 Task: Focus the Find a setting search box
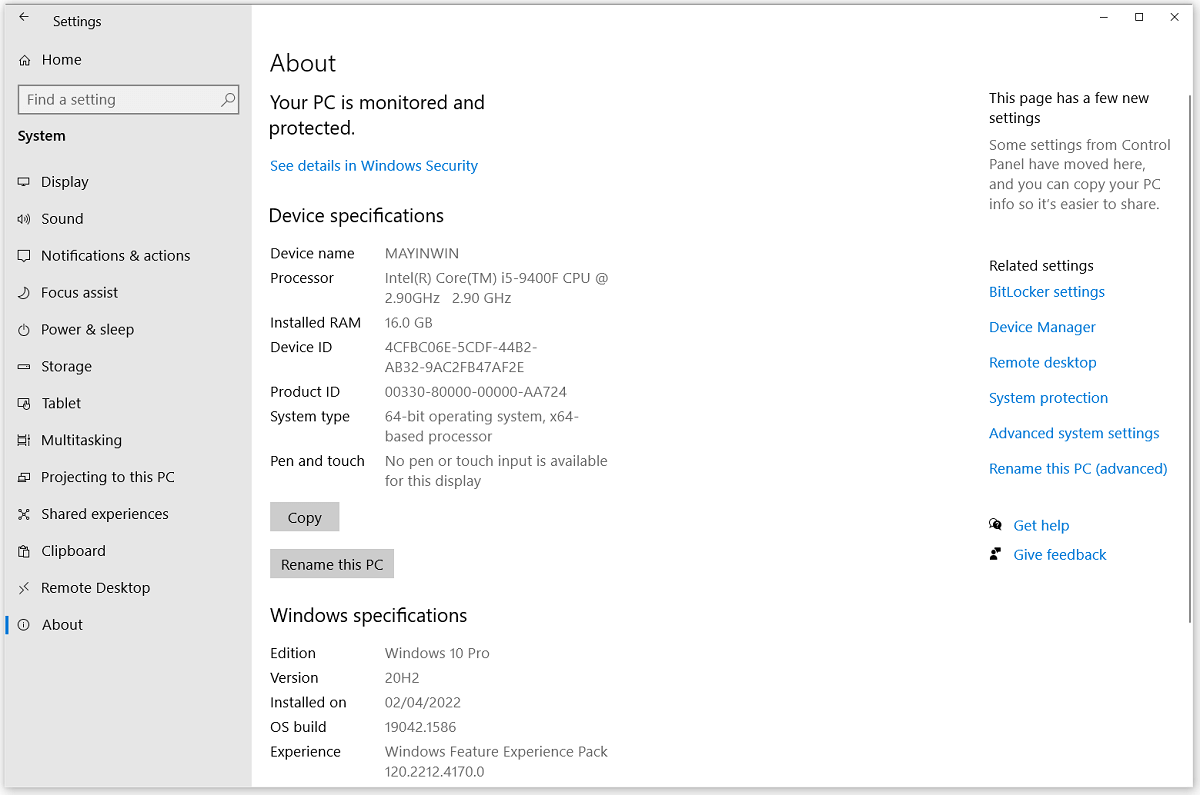[128, 99]
